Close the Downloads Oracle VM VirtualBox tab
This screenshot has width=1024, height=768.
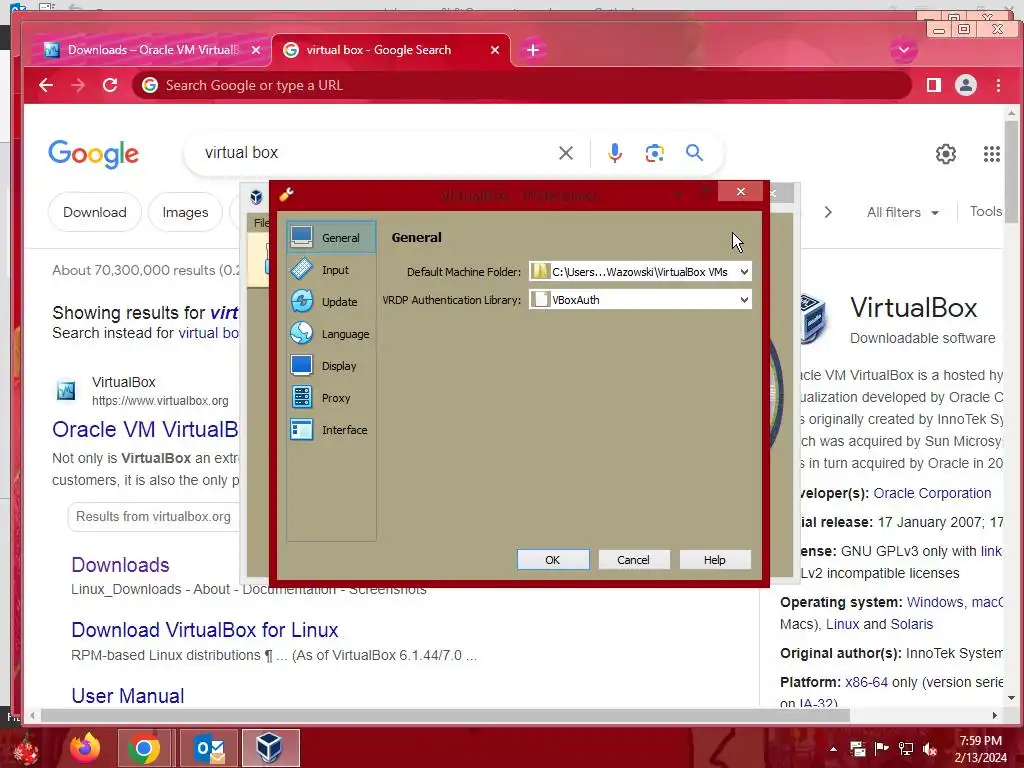[x=256, y=50]
